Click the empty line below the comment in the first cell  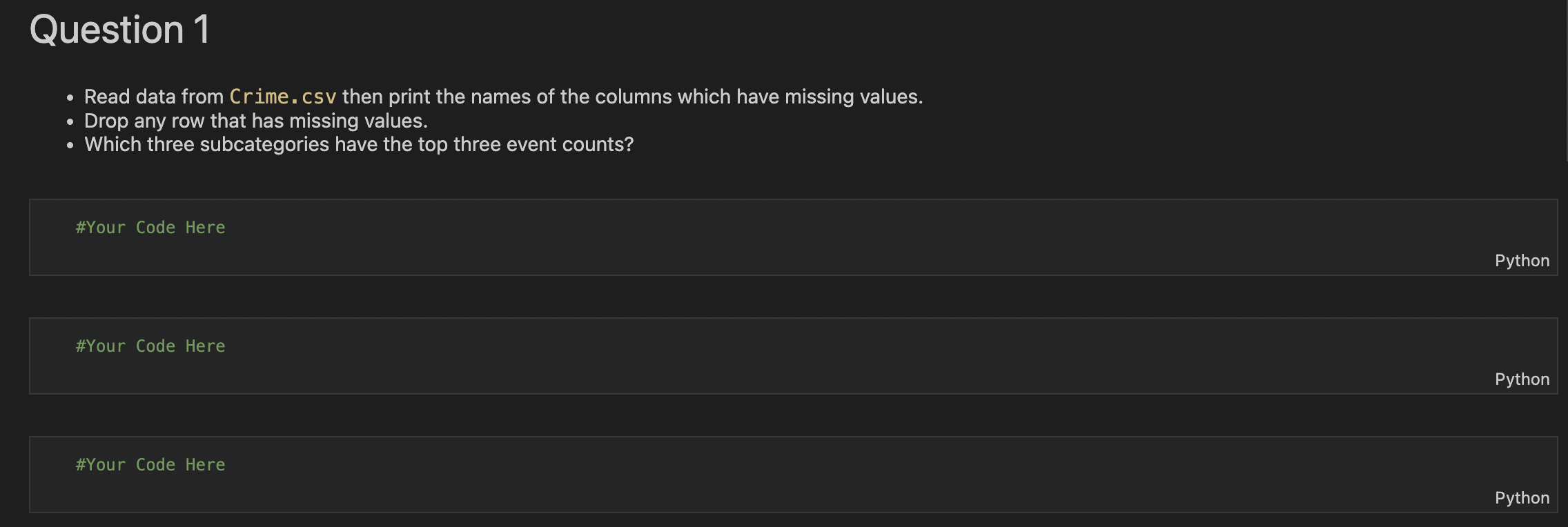coord(759,254)
